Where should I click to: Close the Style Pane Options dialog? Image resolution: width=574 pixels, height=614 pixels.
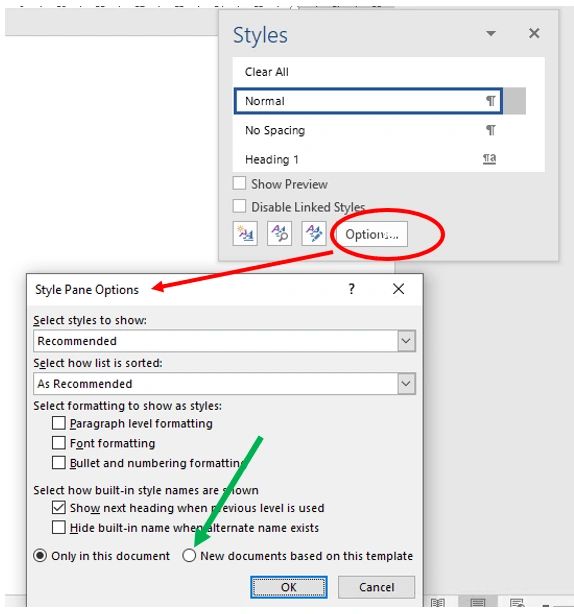pyautogui.click(x=399, y=289)
